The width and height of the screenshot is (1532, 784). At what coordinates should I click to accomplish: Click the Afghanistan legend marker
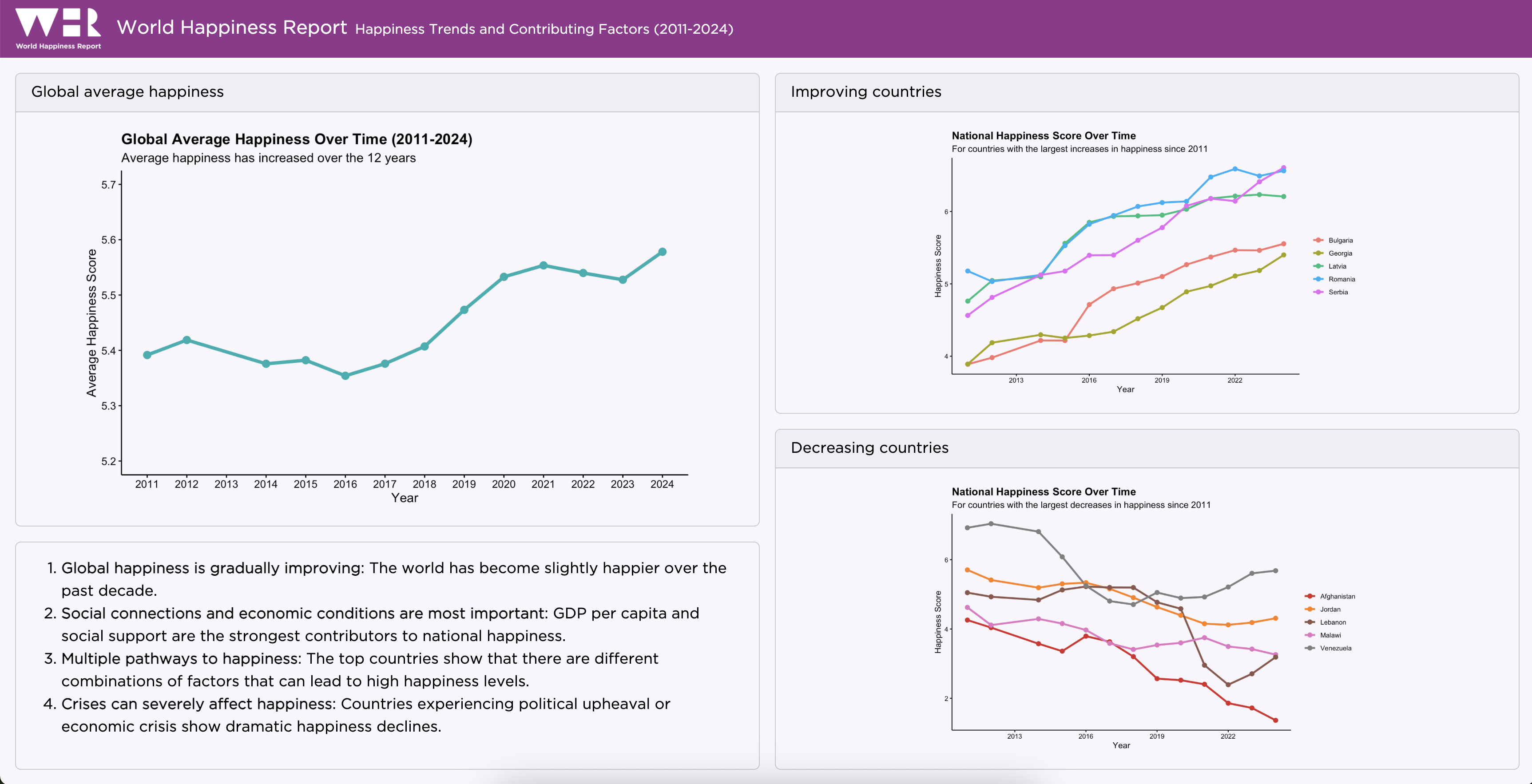(x=1310, y=596)
